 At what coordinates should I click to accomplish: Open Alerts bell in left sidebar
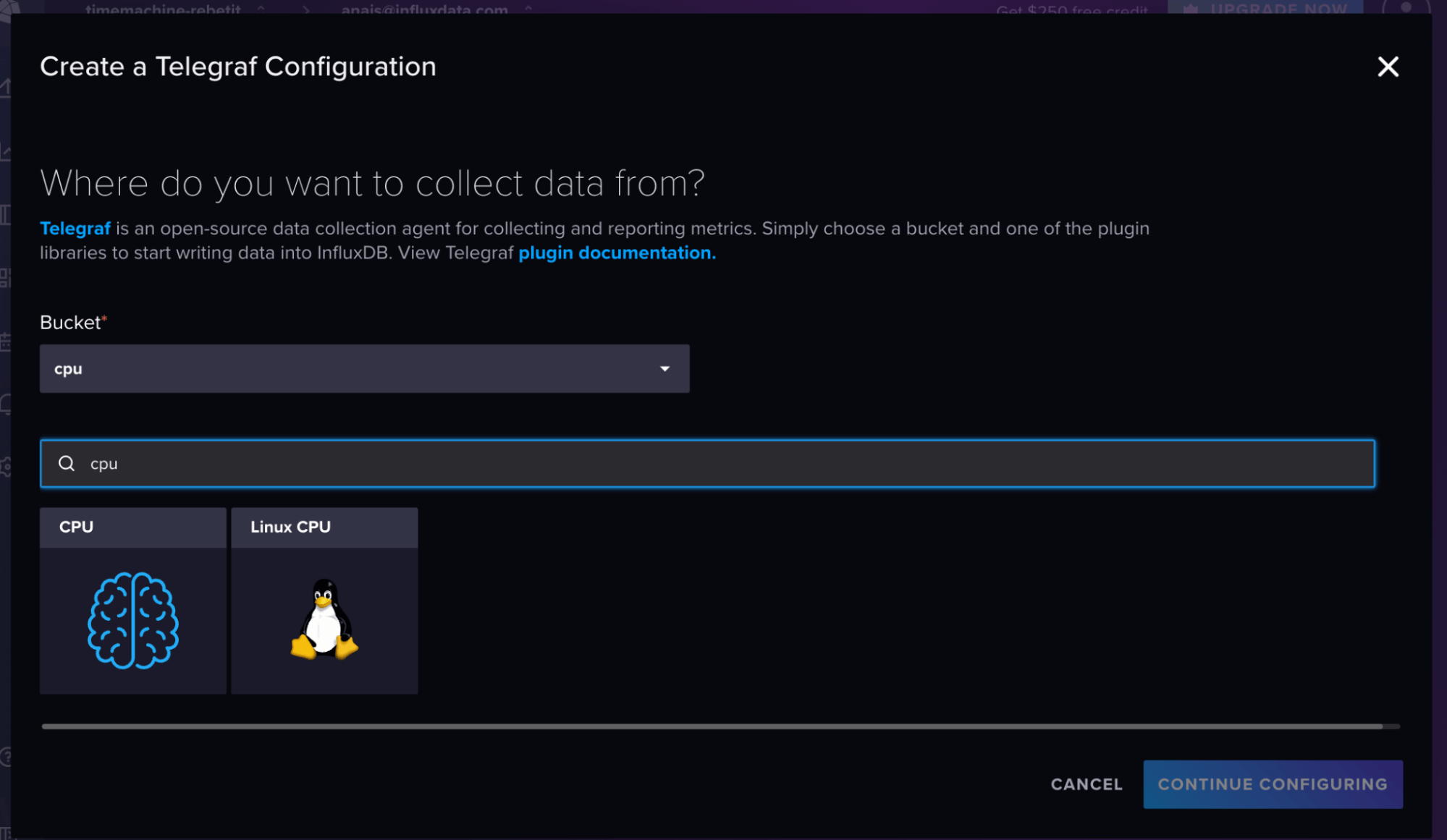tap(5, 404)
